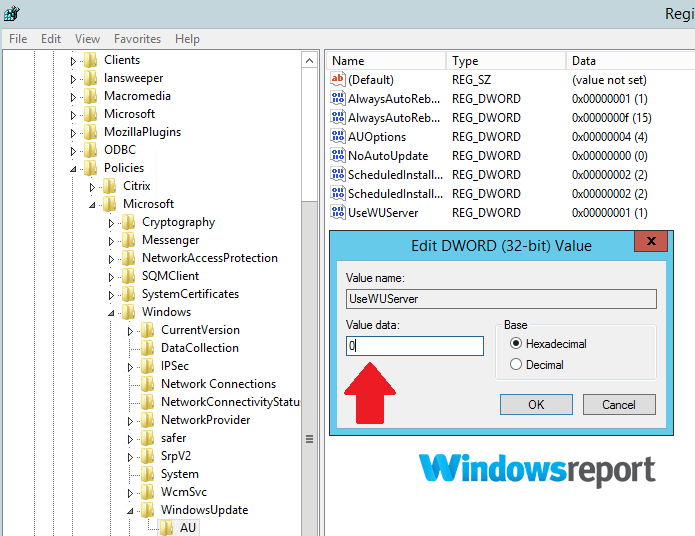Click the AU folder icon
The image size is (695, 536).
point(167,528)
